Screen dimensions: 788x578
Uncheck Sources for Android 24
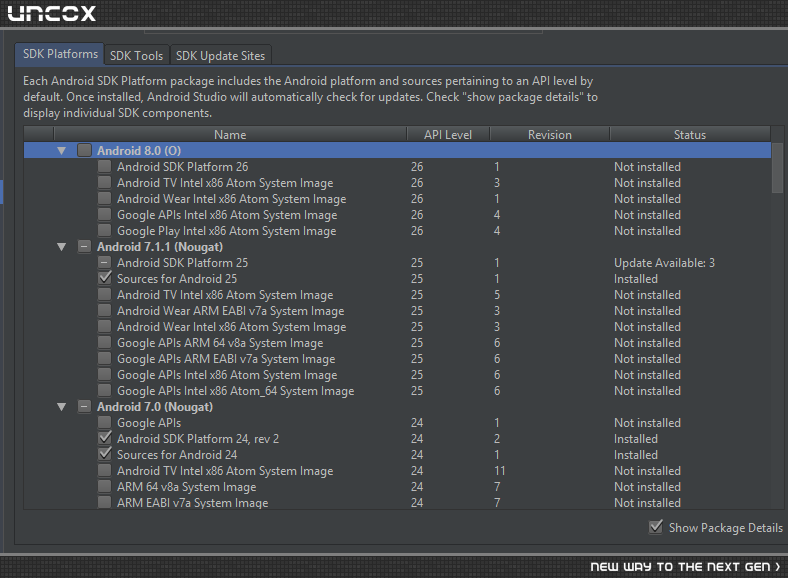[105, 454]
